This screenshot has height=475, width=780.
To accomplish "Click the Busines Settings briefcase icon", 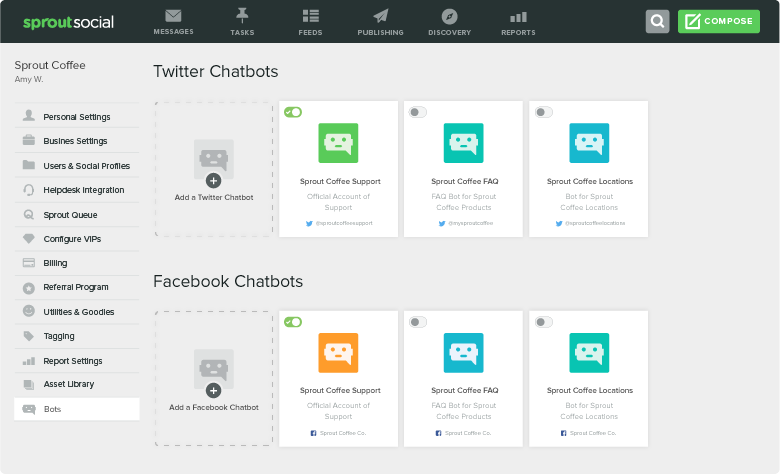I will coord(29,140).
